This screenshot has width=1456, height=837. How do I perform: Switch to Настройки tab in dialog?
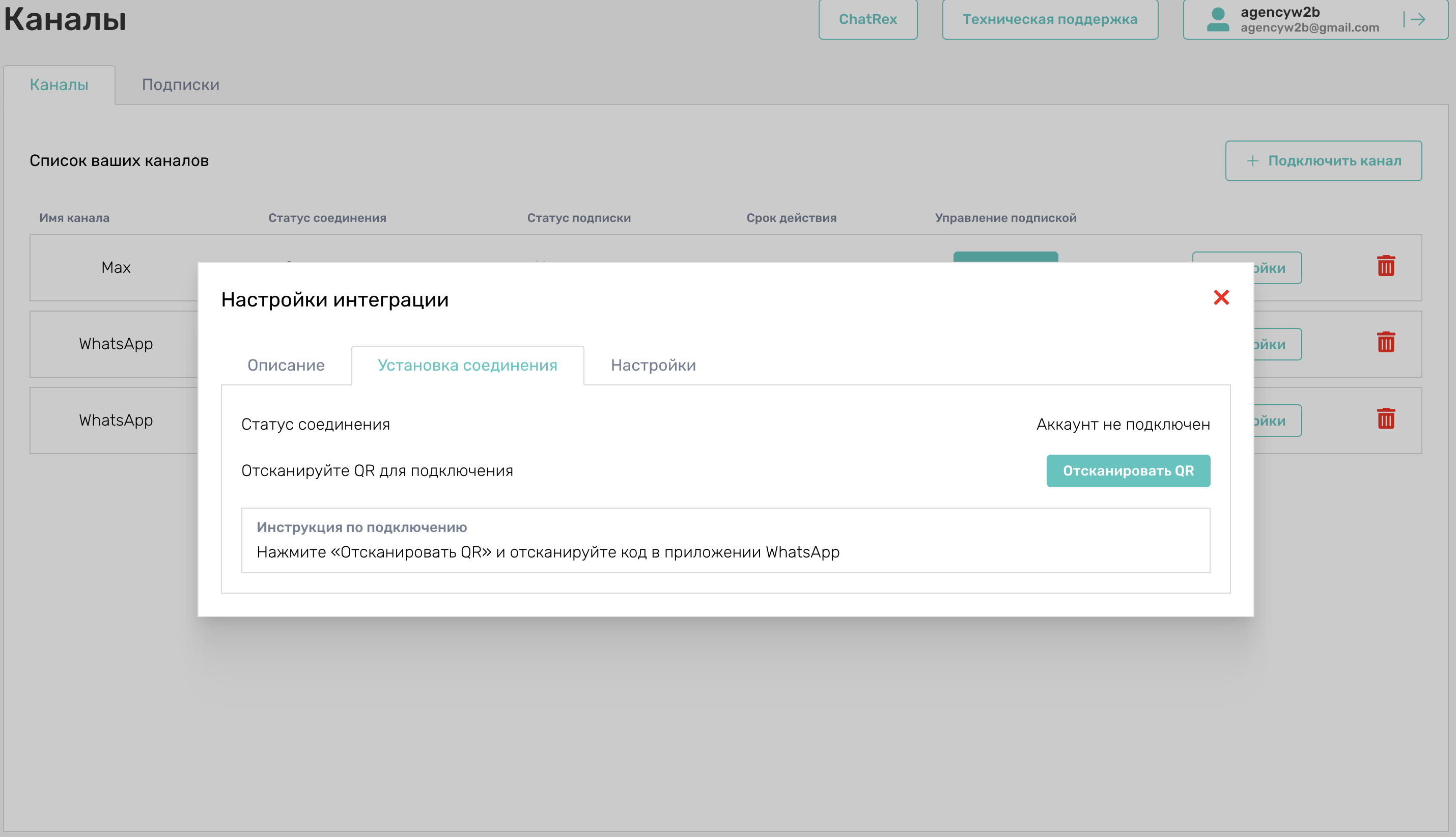coord(653,365)
